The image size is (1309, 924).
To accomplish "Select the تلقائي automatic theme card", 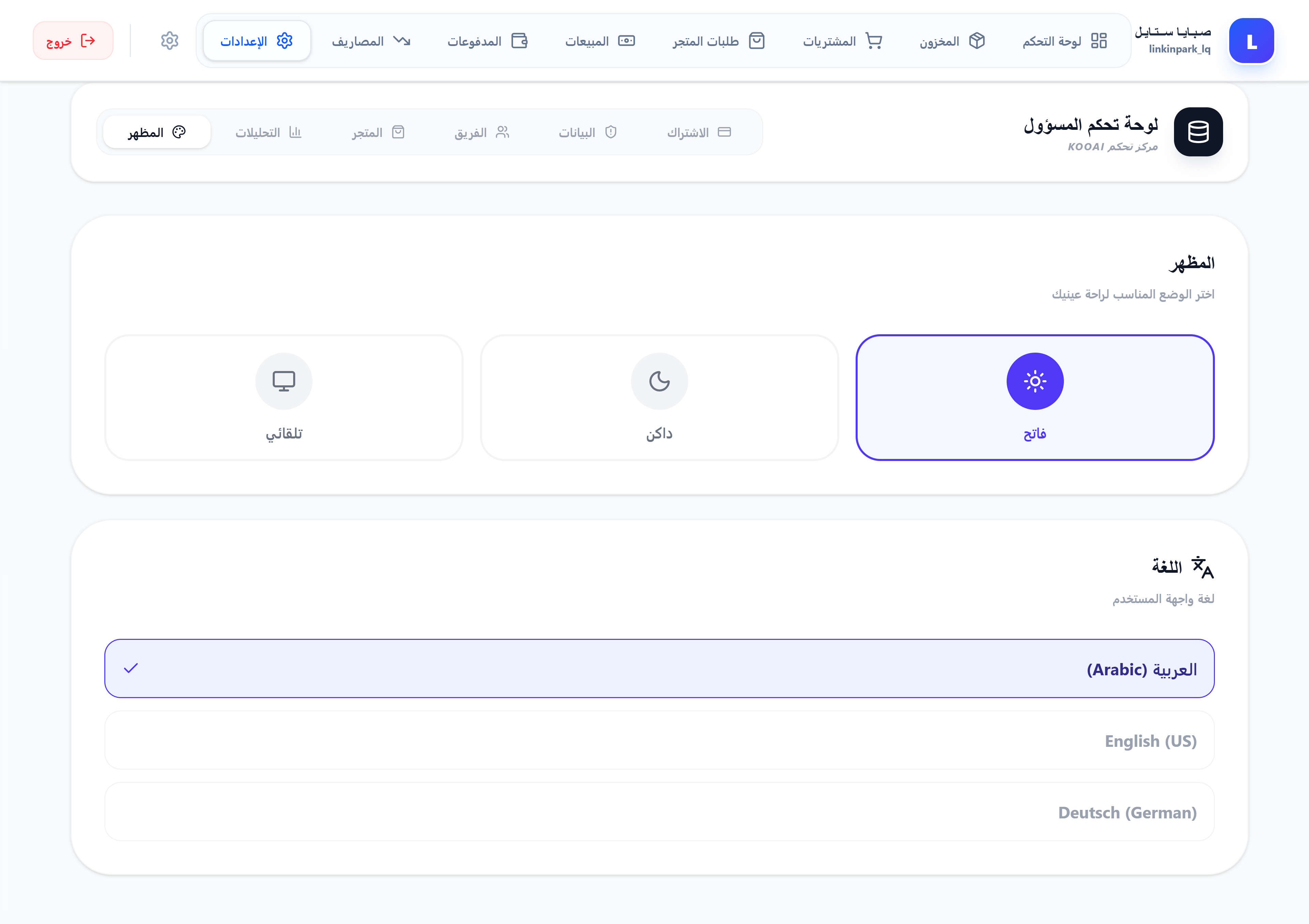I will (x=284, y=398).
